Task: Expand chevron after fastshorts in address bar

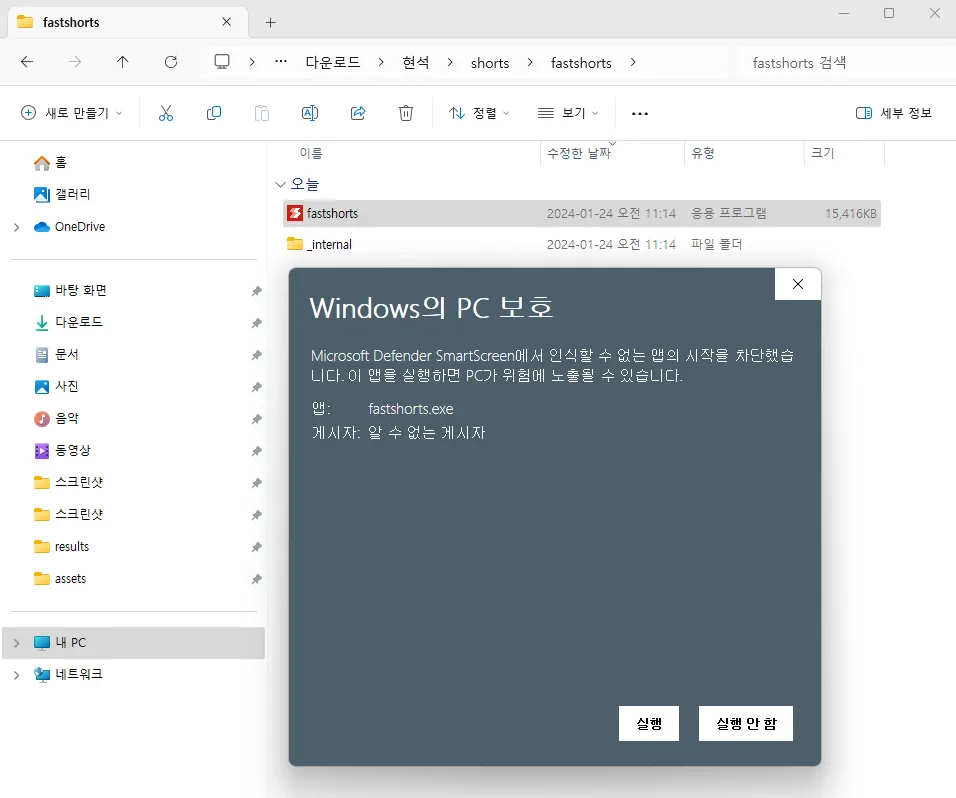Action: click(633, 62)
